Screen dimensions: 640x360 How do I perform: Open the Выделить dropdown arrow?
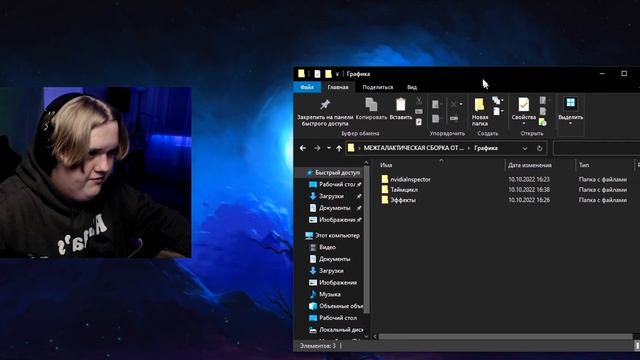click(570, 124)
